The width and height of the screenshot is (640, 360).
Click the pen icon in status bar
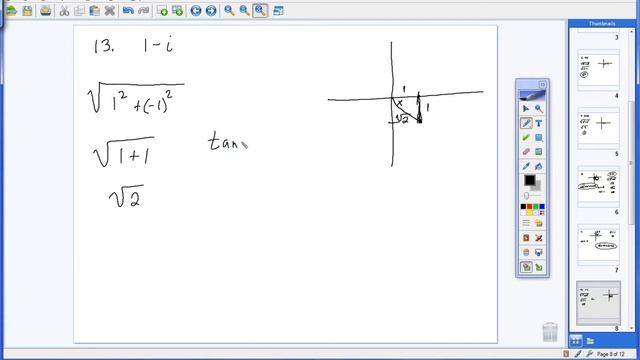578,354
